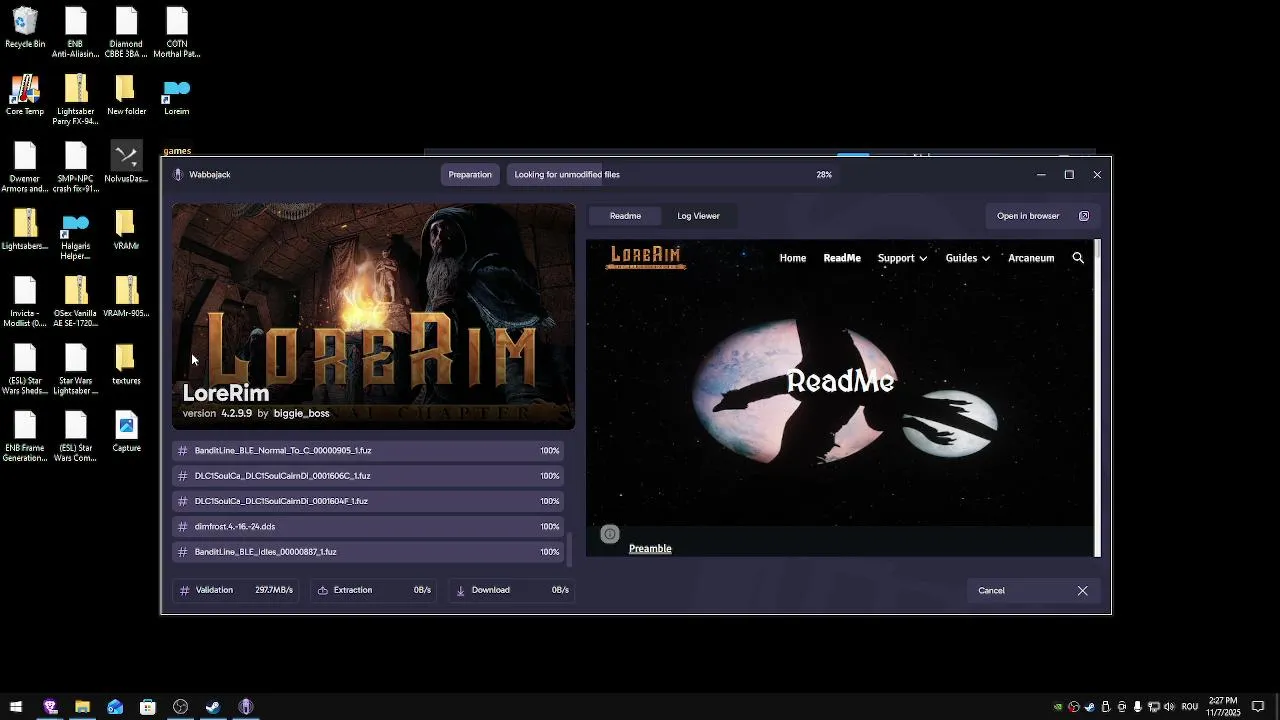Click the version 4.2.9.9 text
This screenshot has width=1280, height=720.
217,413
